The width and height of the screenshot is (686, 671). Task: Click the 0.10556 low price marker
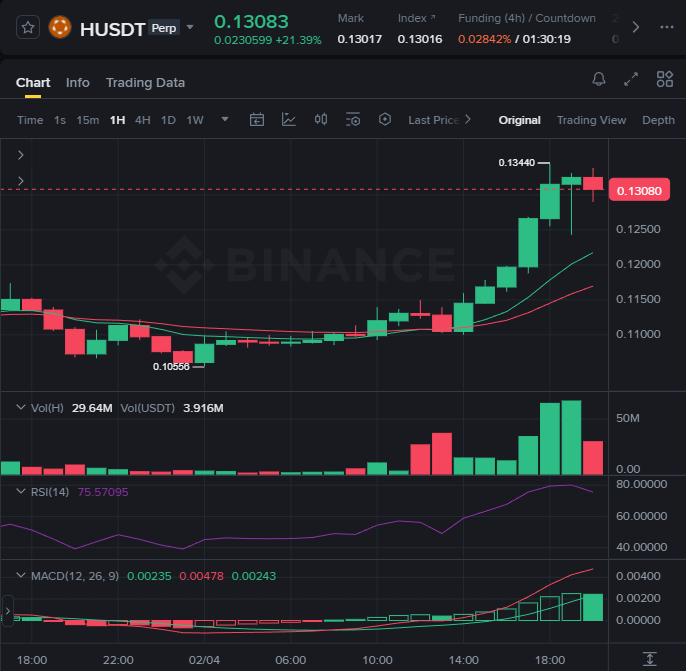(x=171, y=367)
